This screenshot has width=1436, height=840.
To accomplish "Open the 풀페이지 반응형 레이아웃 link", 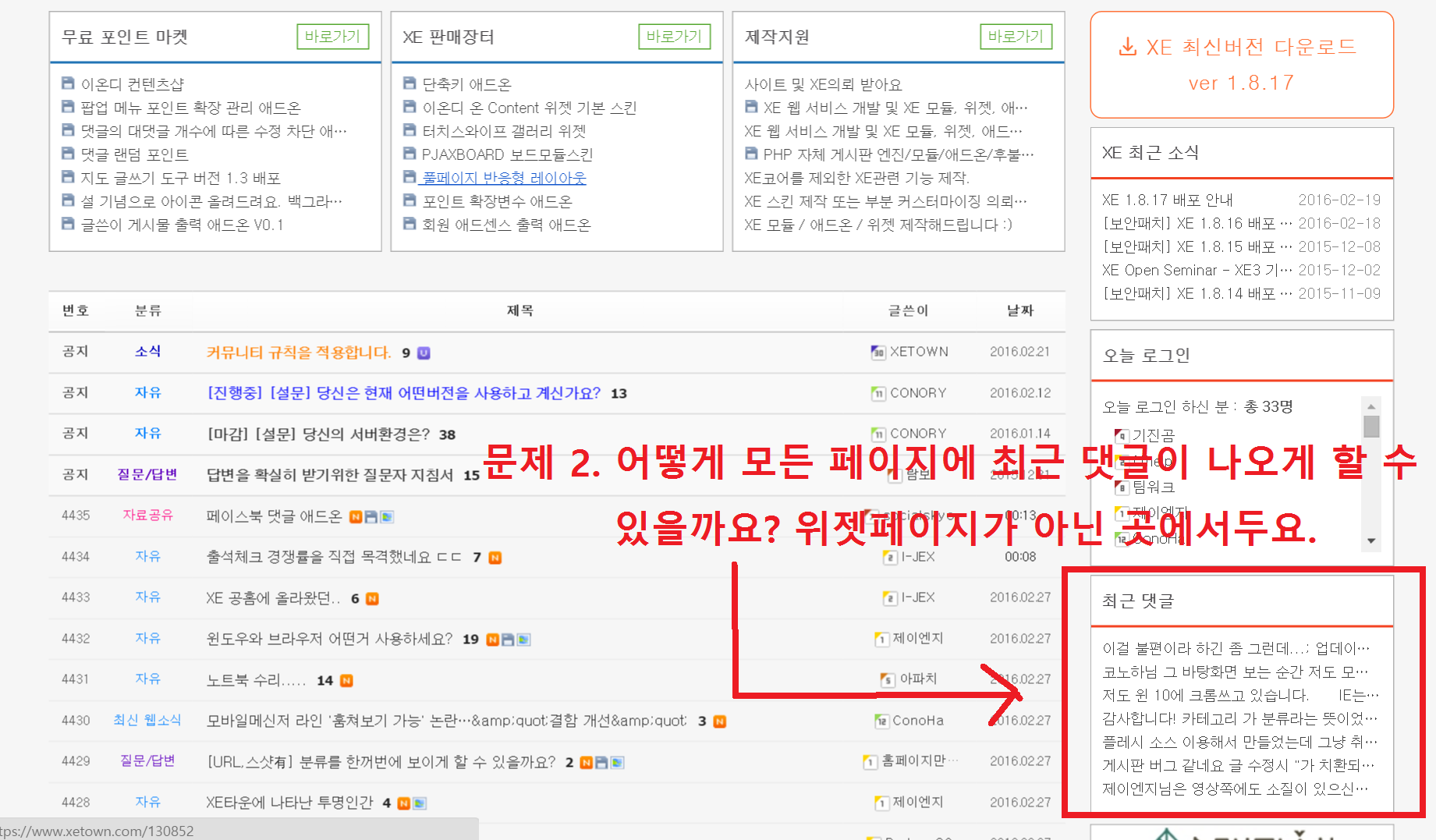I will coord(503,177).
